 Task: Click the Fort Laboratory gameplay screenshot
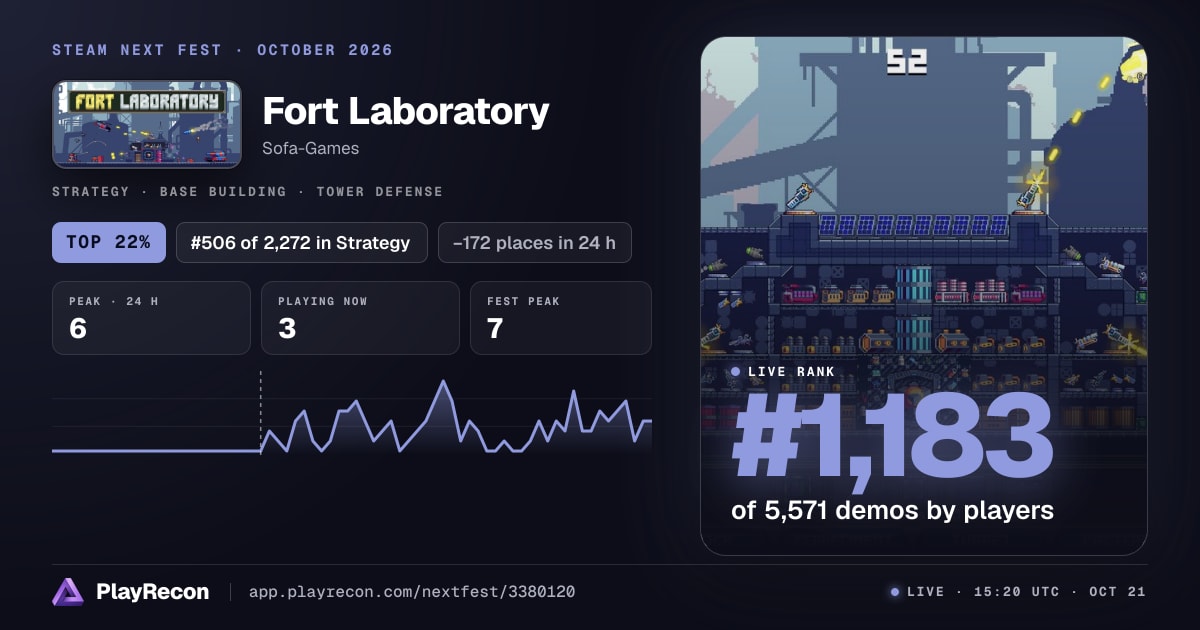[x=924, y=296]
